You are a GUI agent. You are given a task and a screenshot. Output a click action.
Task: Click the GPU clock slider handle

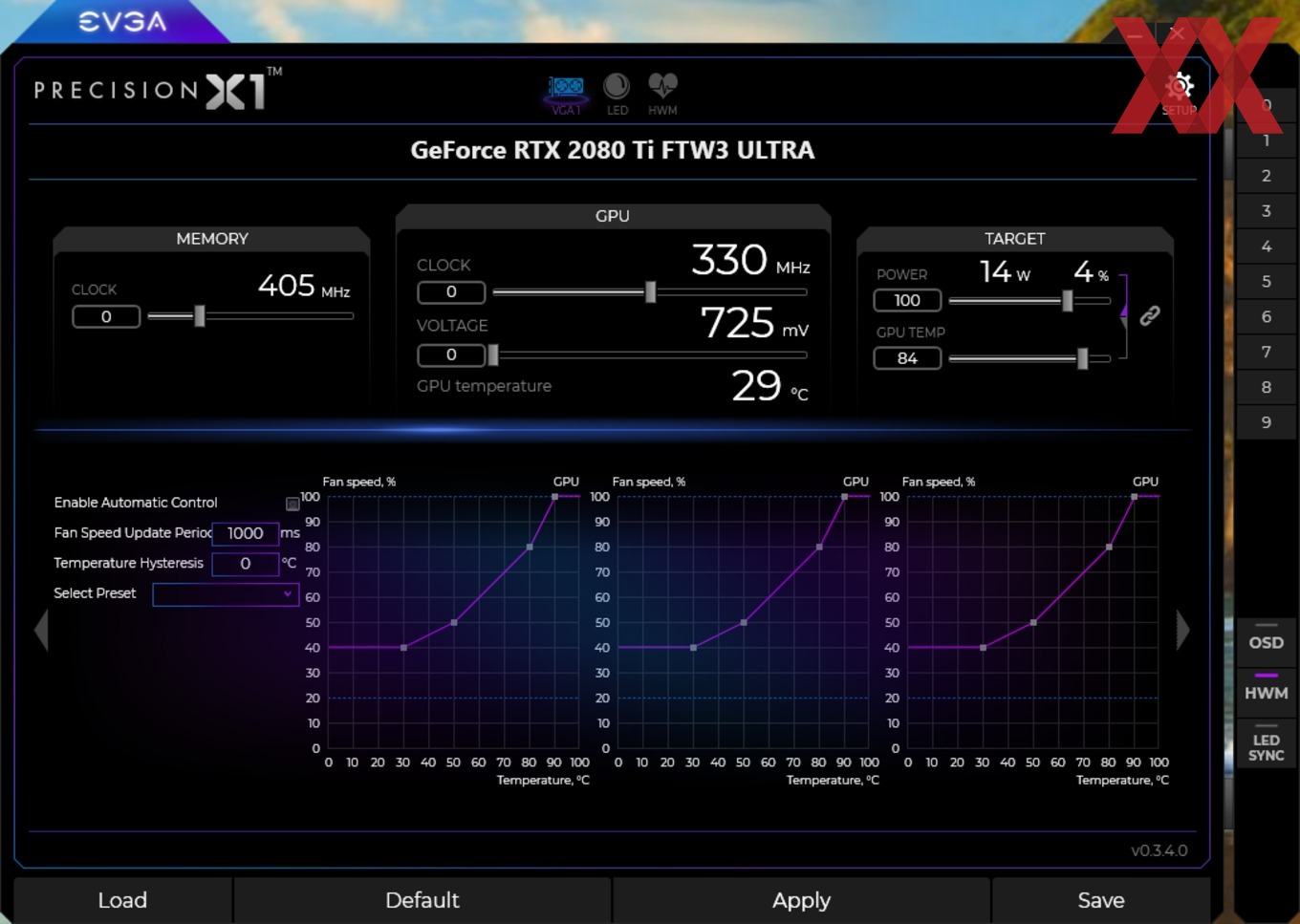point(651,291)
